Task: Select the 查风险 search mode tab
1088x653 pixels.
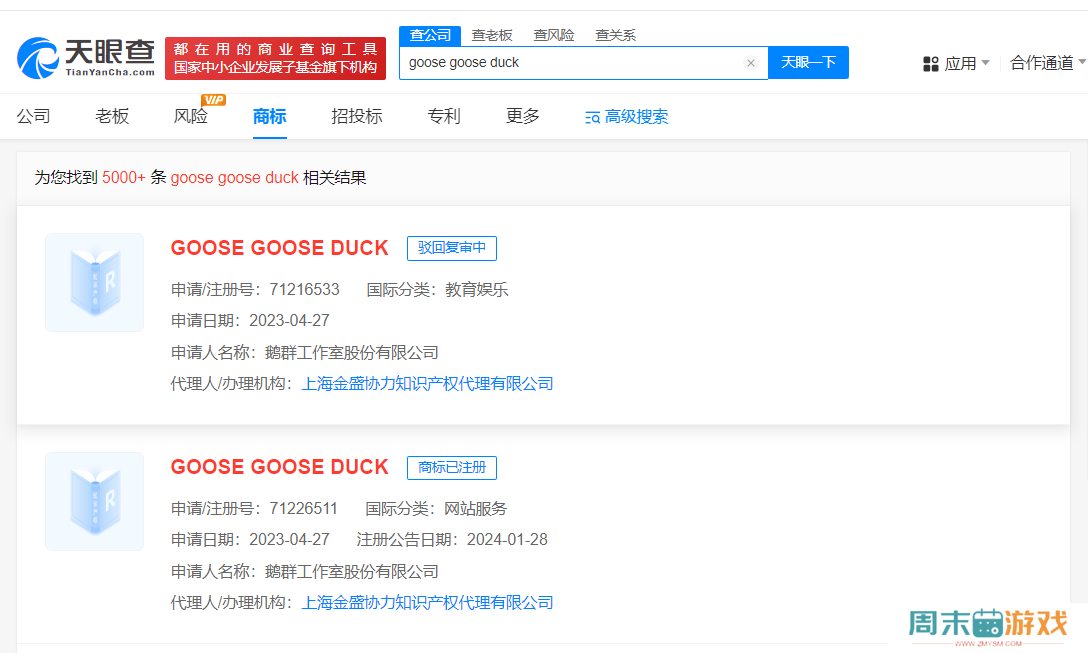Action: click(x=553, y=35)
